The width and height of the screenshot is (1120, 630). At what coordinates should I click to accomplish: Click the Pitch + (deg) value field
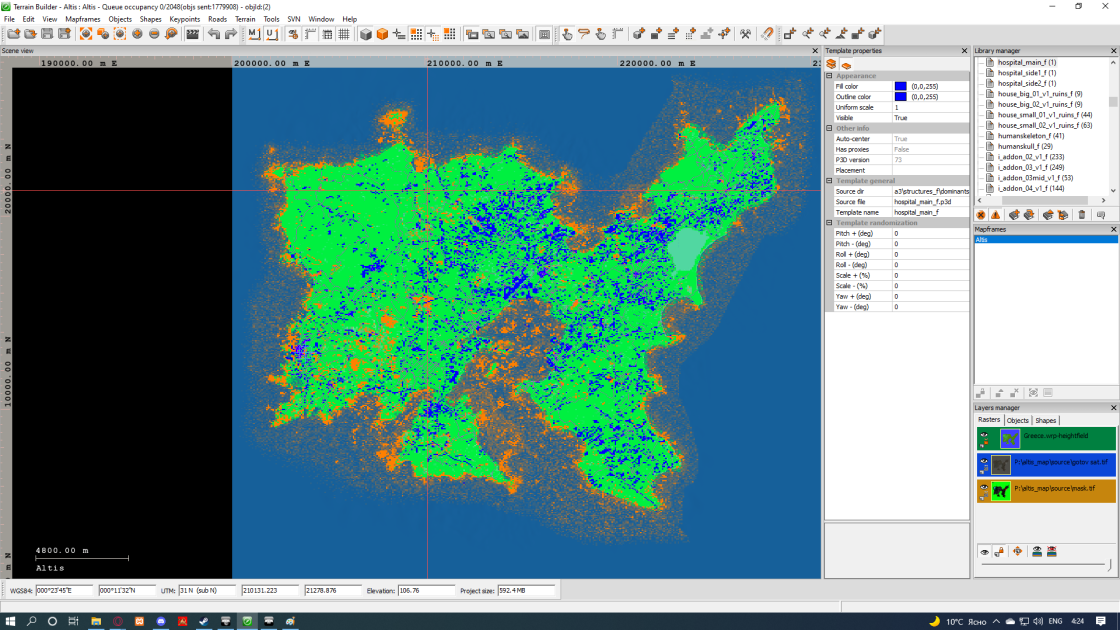point(930,234)
